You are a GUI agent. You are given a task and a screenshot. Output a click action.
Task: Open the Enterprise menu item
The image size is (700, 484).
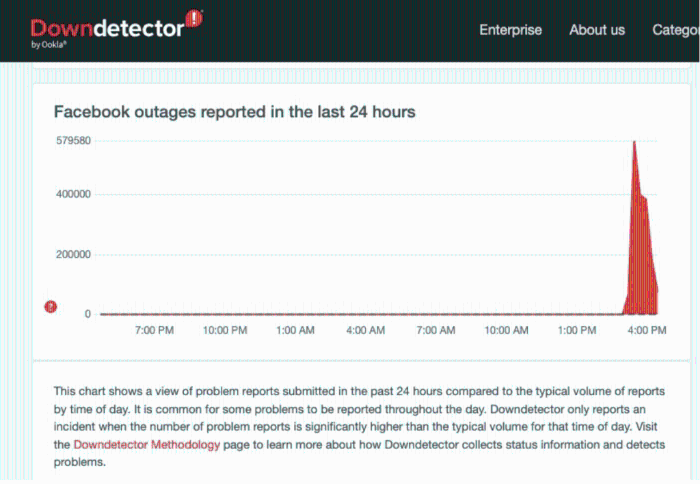[x=510, y=30]
